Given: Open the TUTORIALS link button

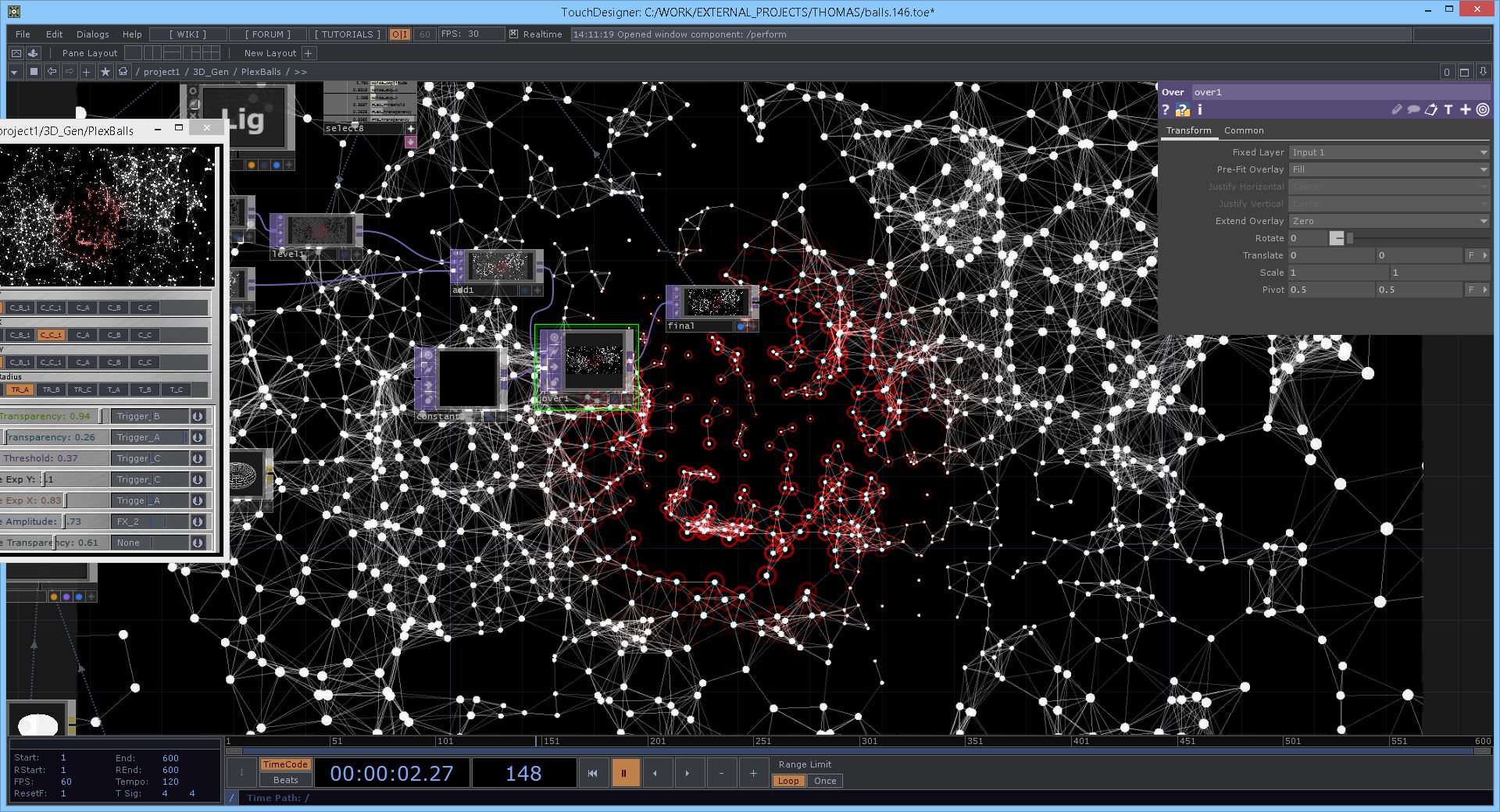Looking at the screenshot, I should tap(347, 34).
